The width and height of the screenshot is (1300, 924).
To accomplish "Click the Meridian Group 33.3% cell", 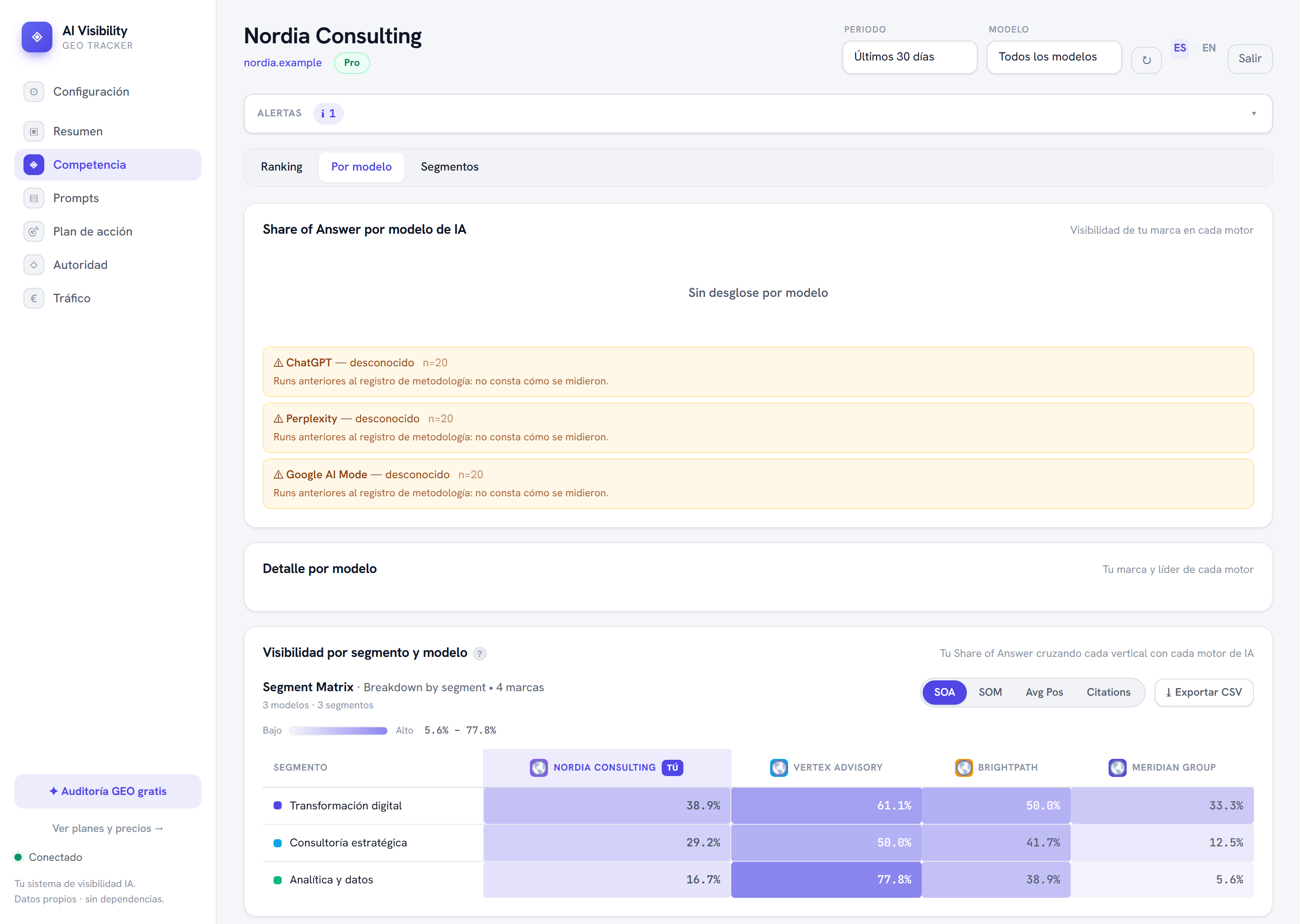I will point(1162,806).
